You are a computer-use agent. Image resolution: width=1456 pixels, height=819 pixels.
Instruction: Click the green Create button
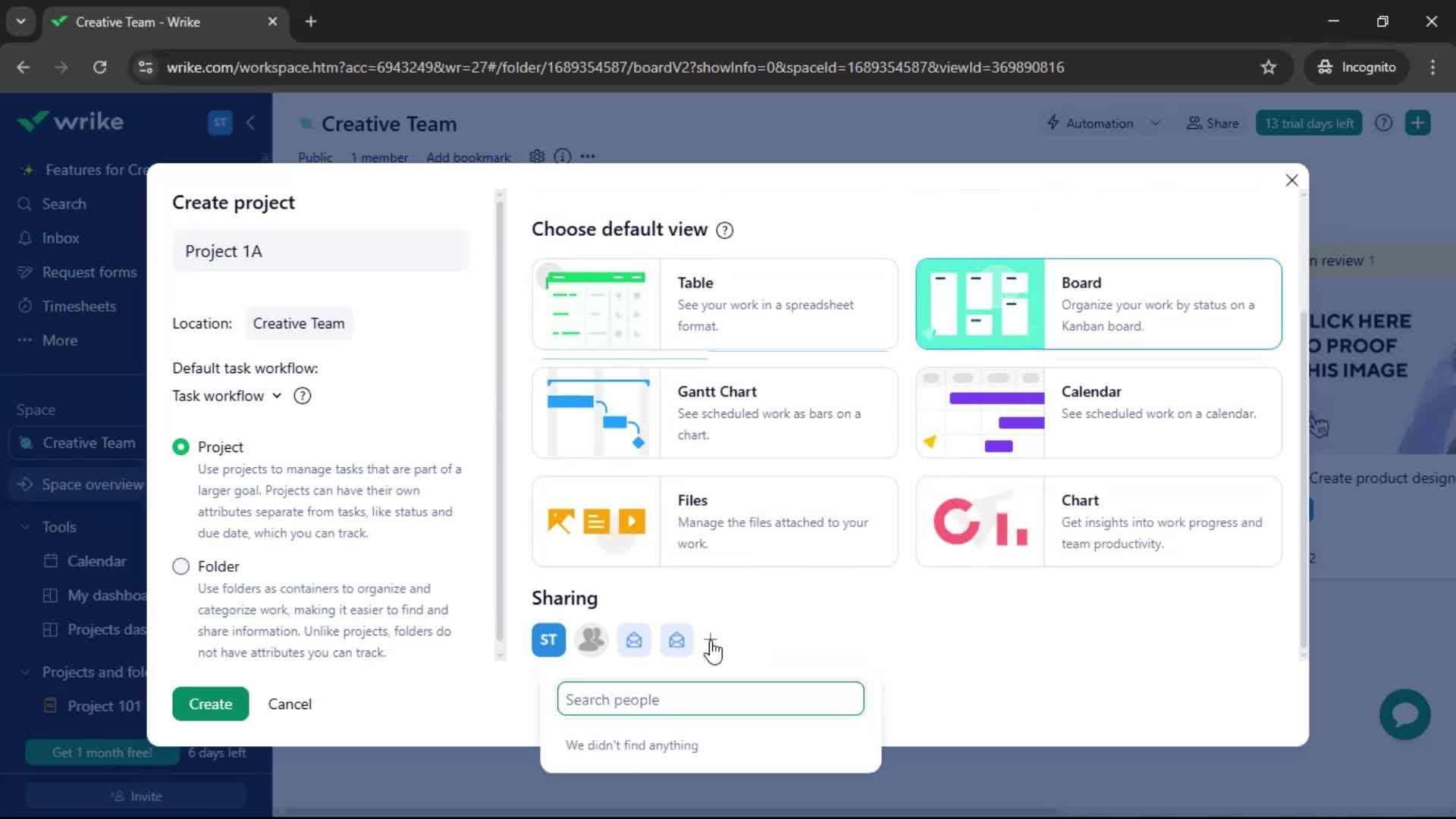[210, 704]
